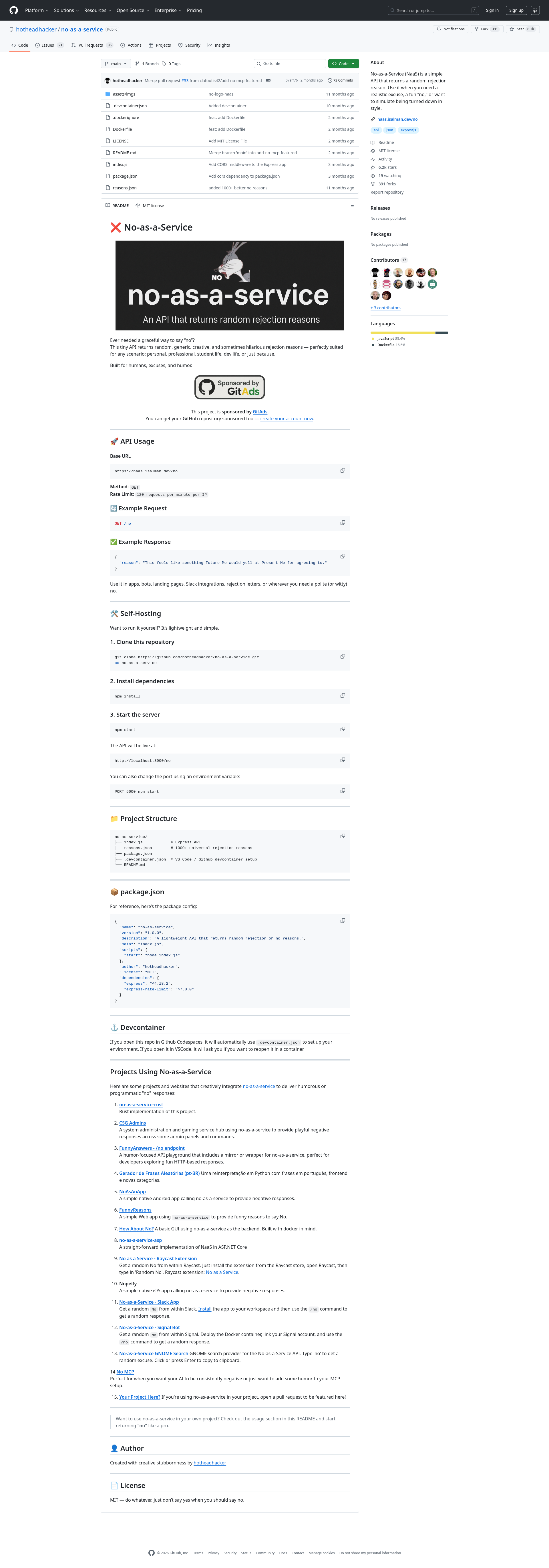Copy the package.json code block
This screenshot has width=549, height=1568.
click(343, 921)
